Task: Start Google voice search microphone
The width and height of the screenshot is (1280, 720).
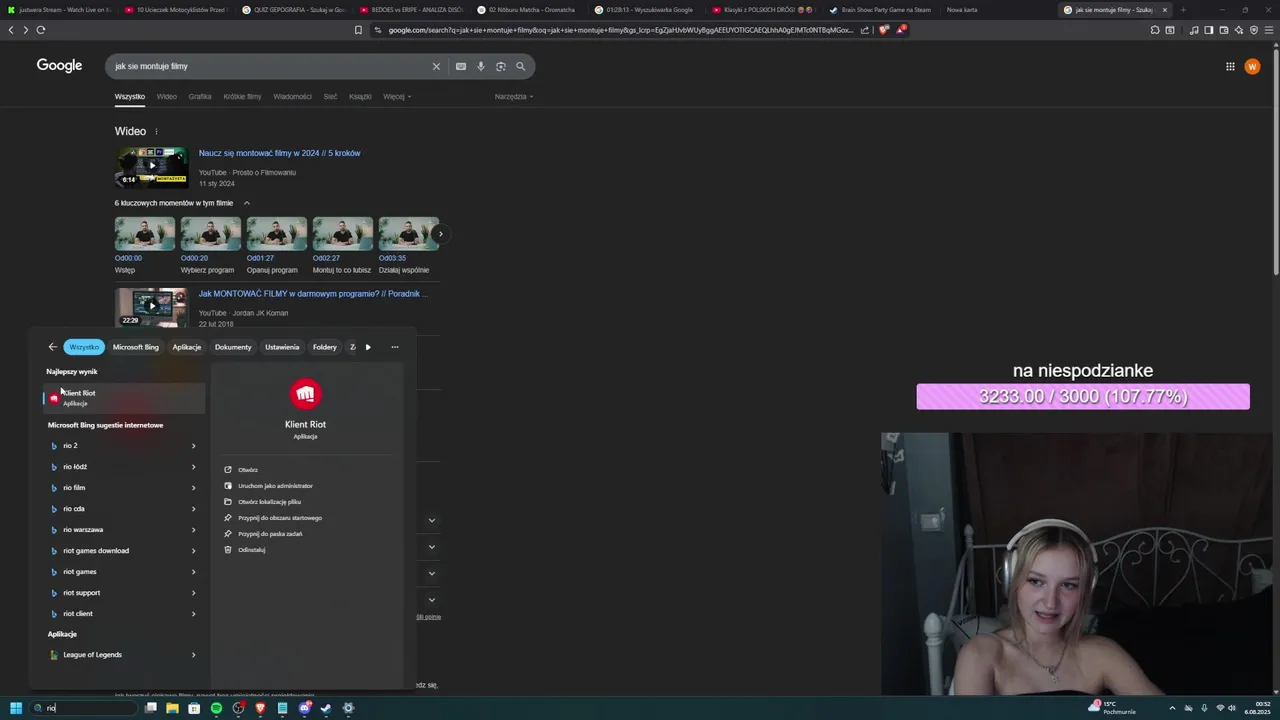Action: [x=481, y=66]
